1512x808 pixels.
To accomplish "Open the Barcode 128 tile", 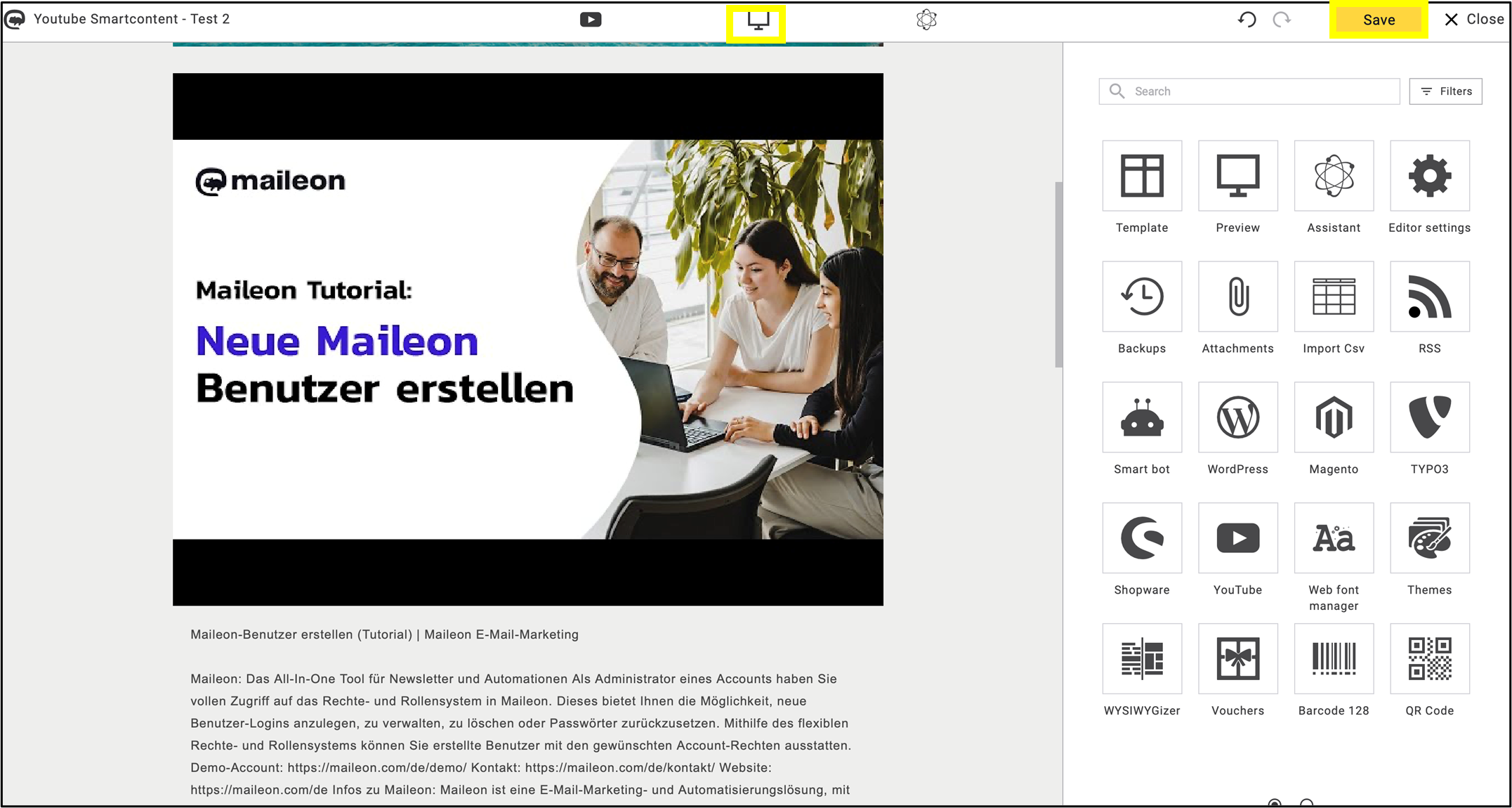I will [x=1334, y=659].
